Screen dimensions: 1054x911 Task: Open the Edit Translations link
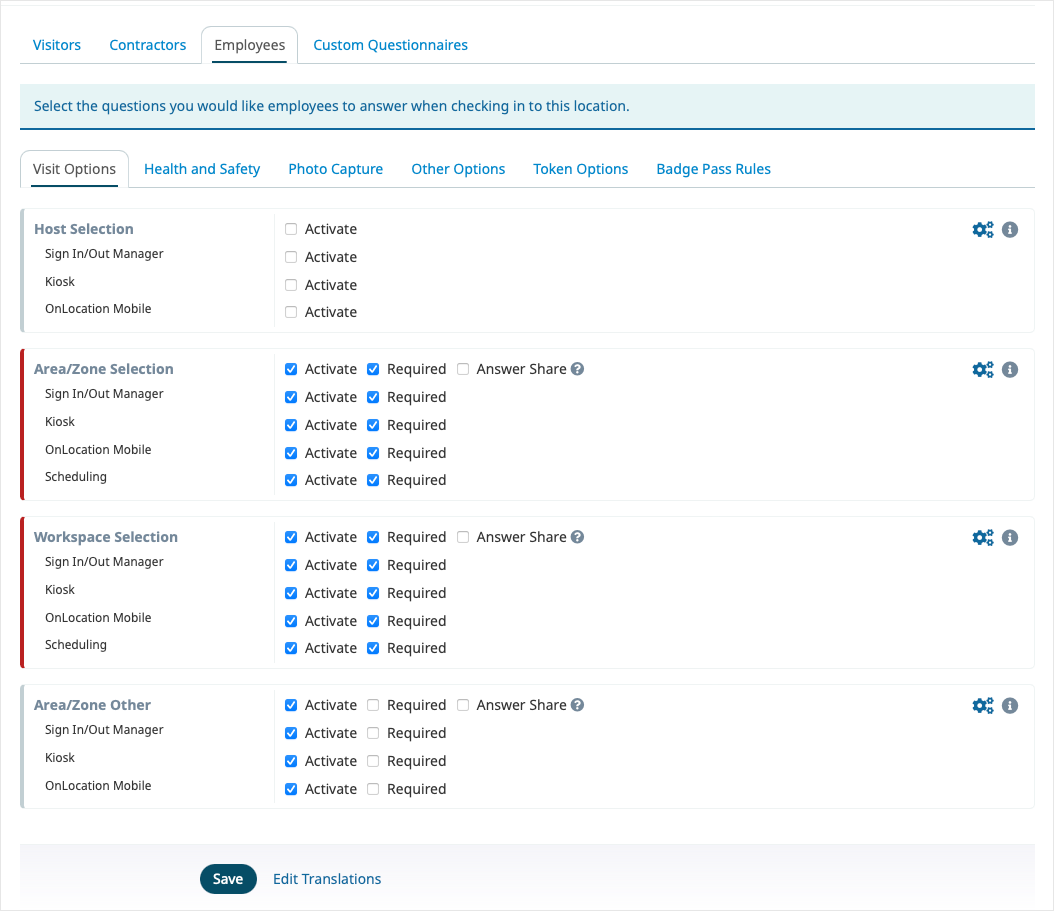[x=327, y=879]
